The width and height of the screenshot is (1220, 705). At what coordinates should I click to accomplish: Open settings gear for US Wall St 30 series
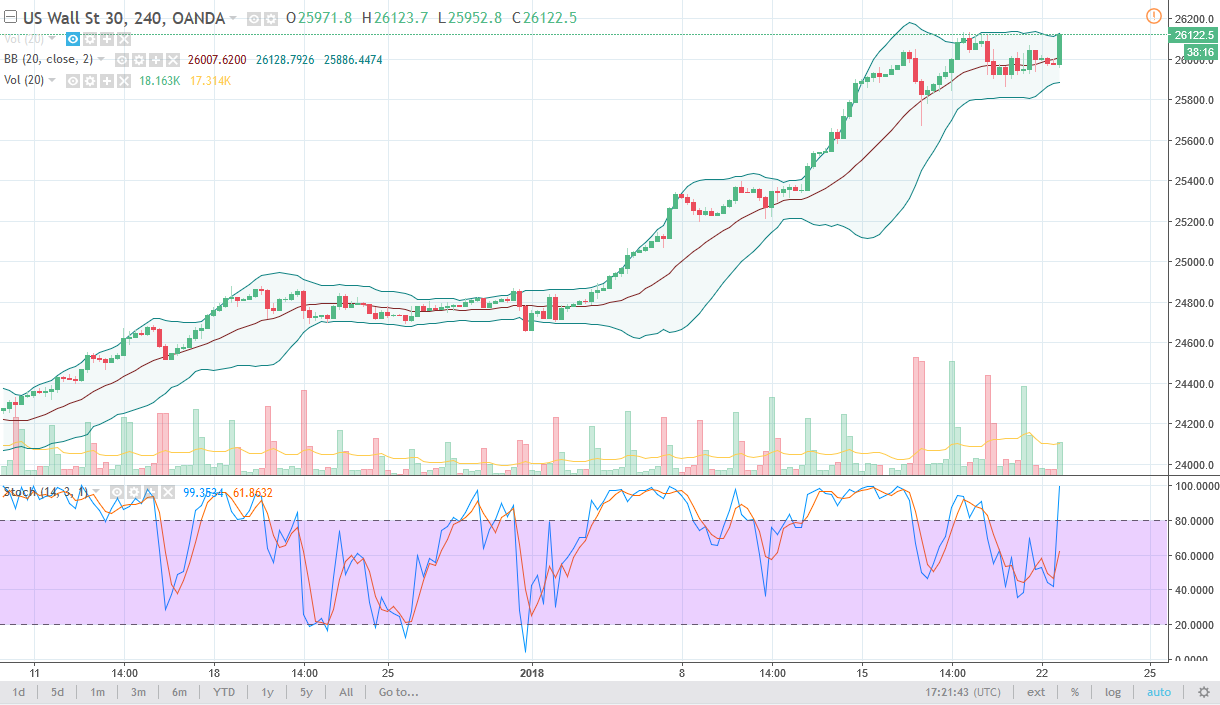coord(271,19)
